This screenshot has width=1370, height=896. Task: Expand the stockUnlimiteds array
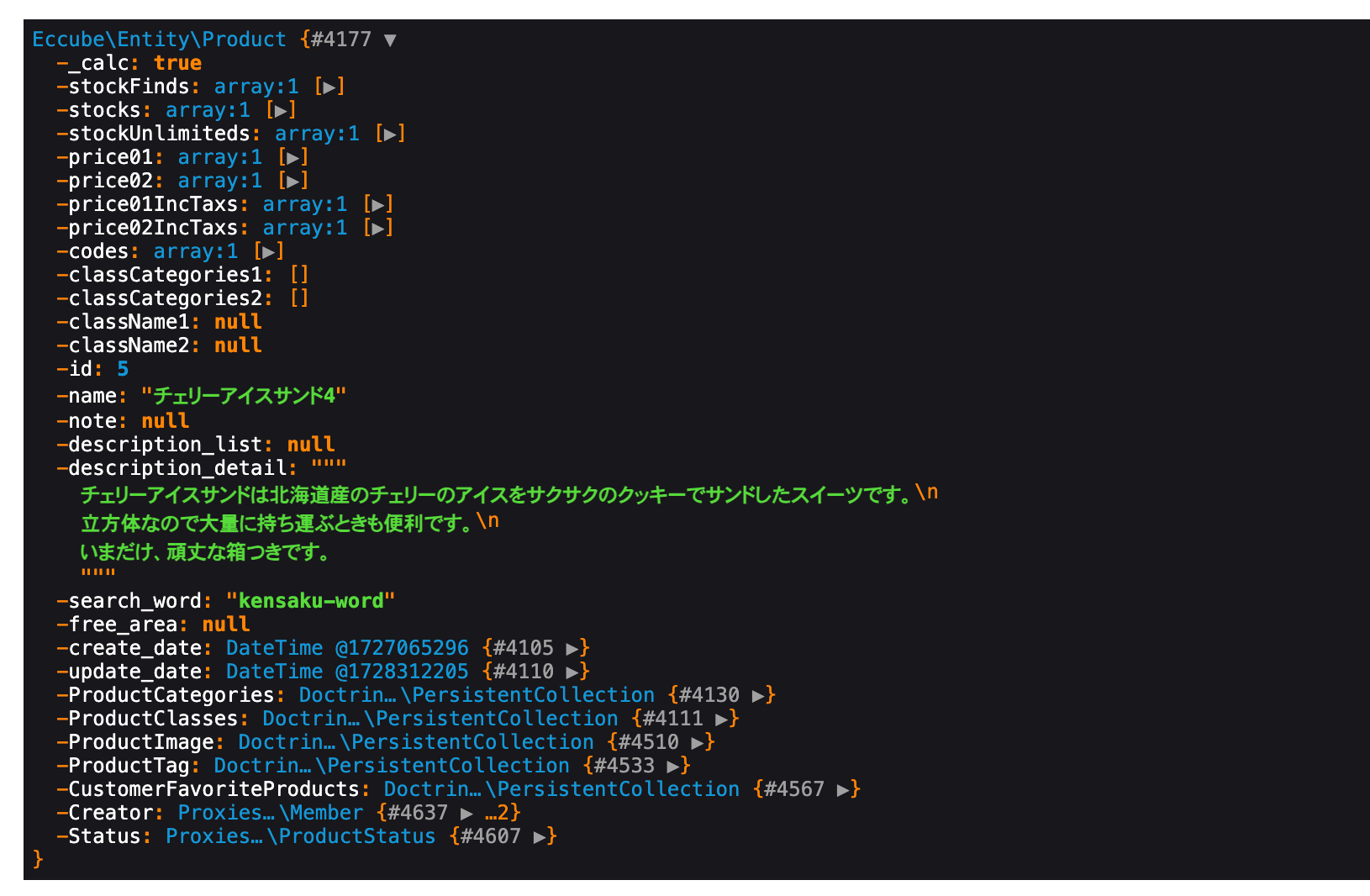pos(390,134)
